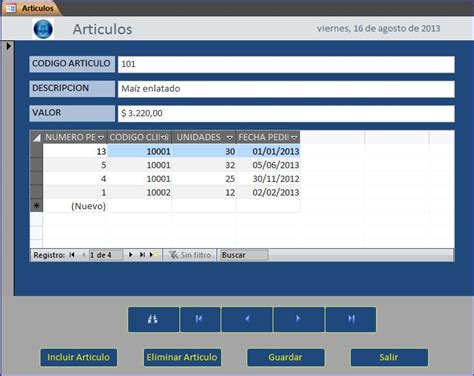
Task: Select order number 1 cell
Action: click(x=75, y=192)
